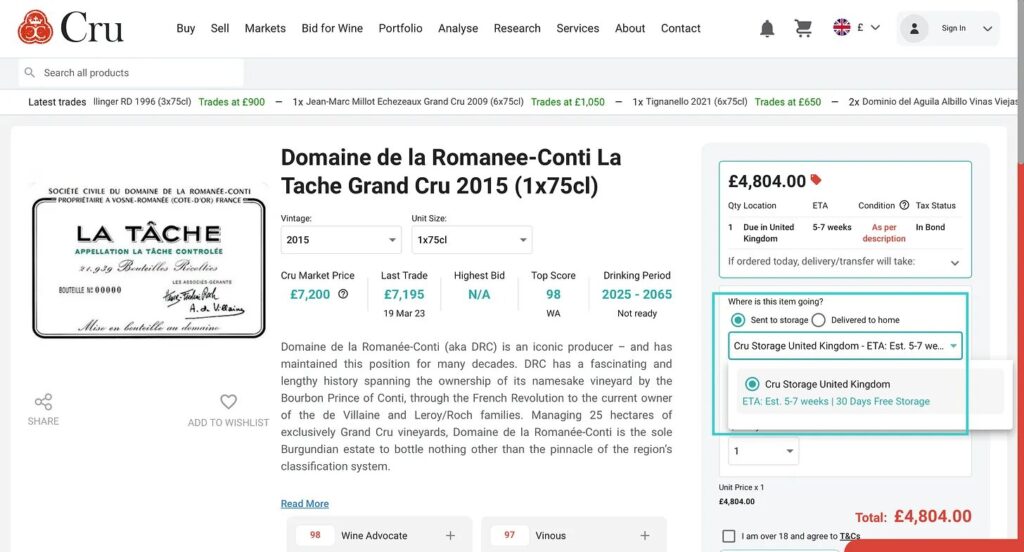
Task: Expand the Wine Advocate score panel
Action: (450, 536)
